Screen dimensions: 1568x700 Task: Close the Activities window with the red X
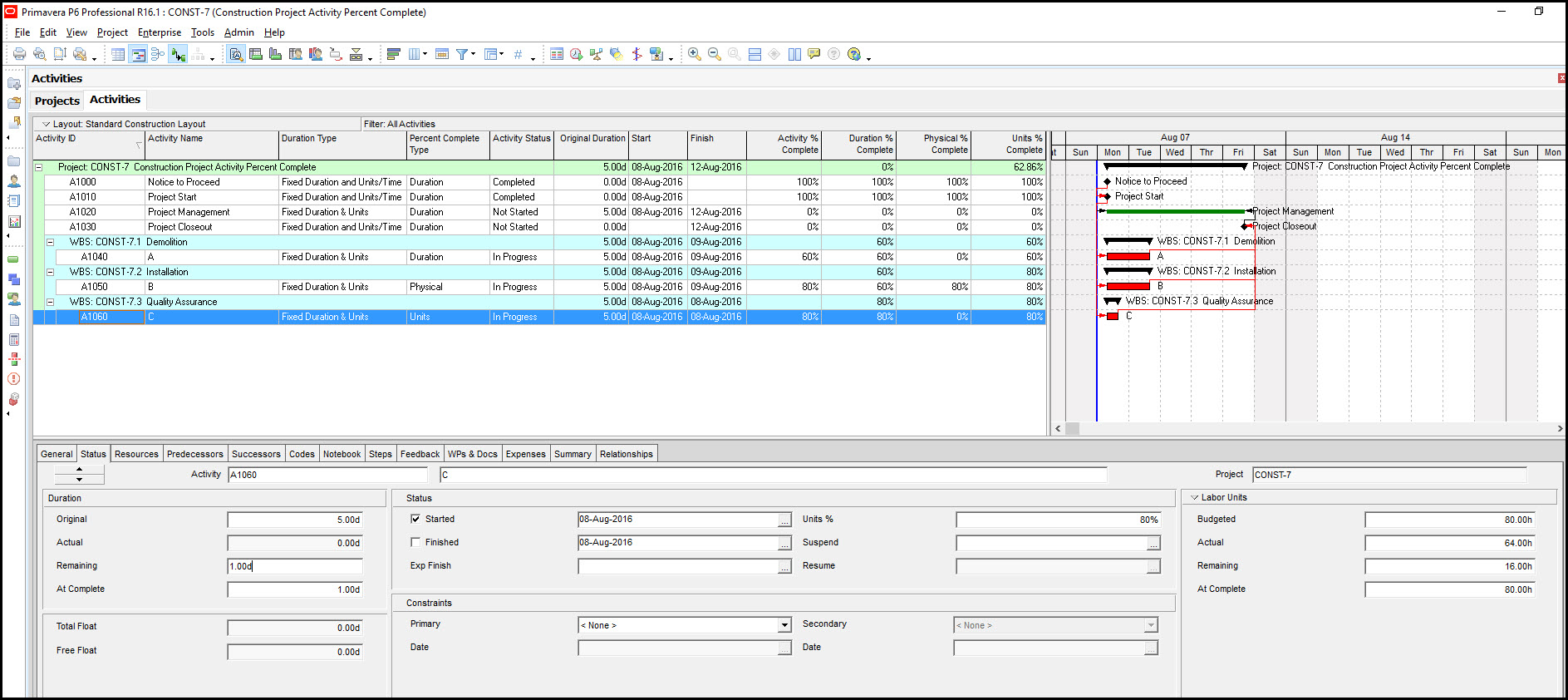[x=1562, y=78]
